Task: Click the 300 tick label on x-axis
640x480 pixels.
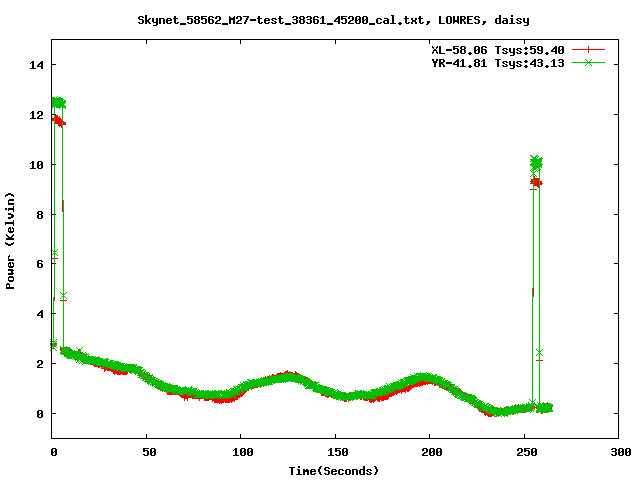Action: pos(619,453)
